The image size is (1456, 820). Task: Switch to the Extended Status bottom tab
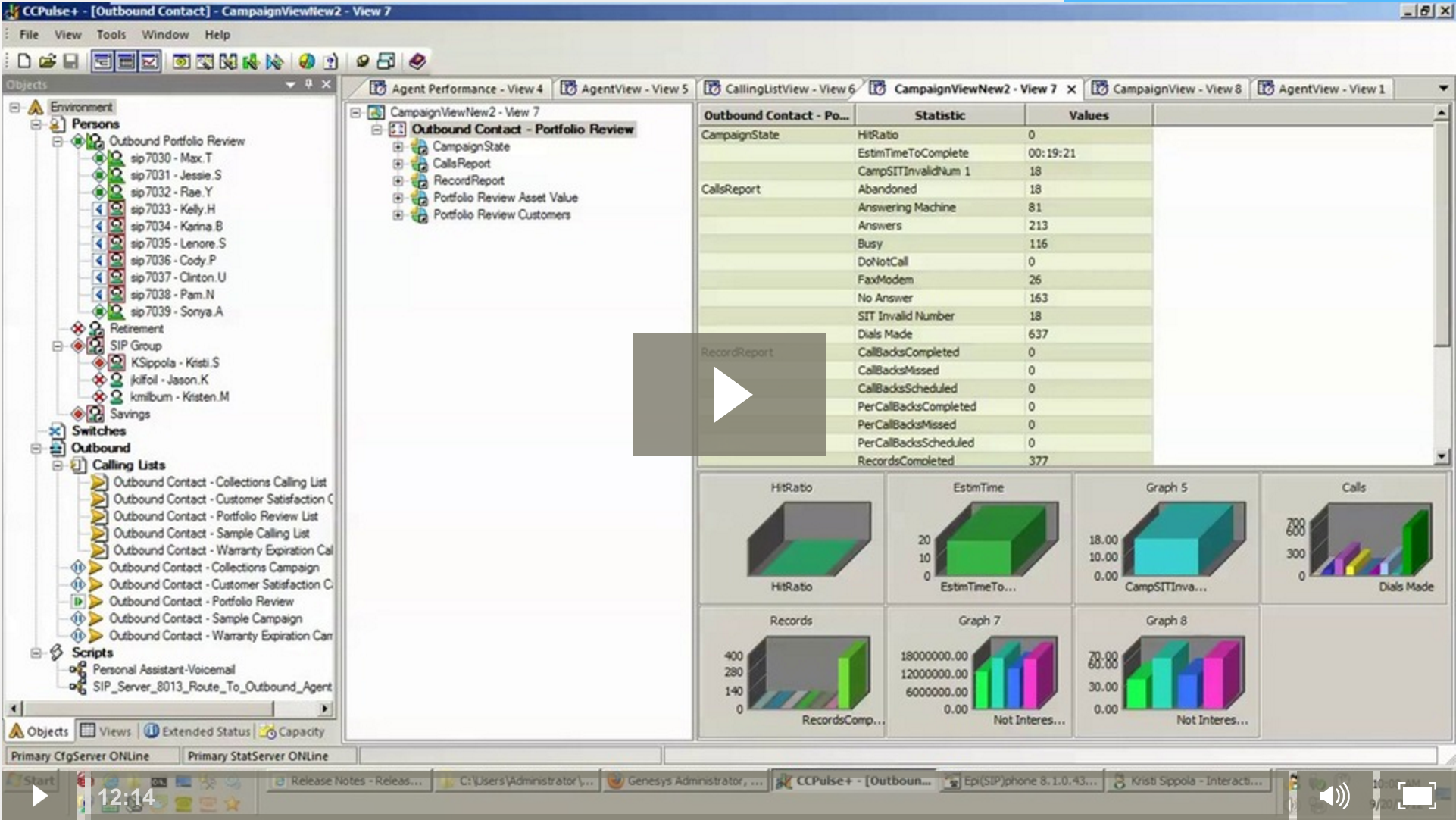197,731
